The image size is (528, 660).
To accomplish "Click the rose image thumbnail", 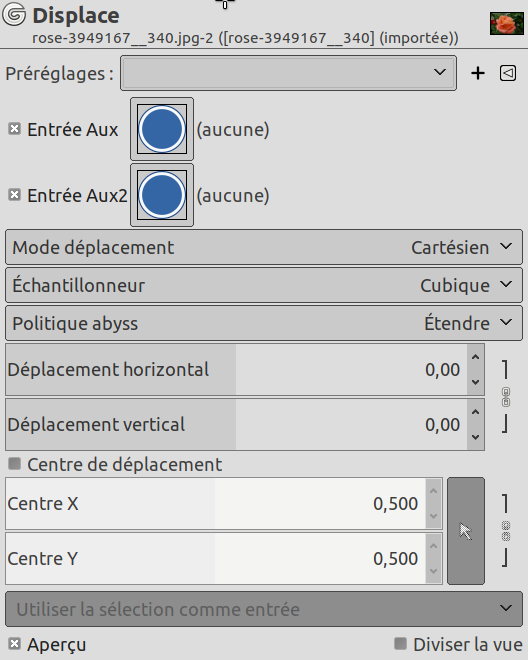I will pyautogui.click(x=507, y=23).
